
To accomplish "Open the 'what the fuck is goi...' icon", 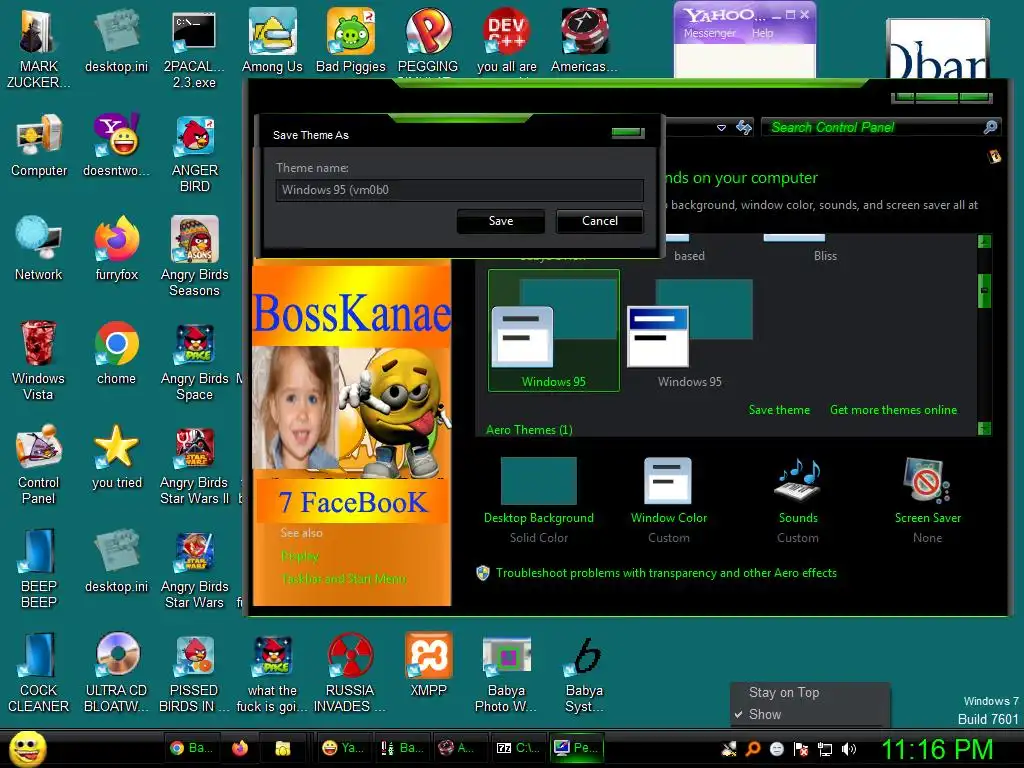I will click(x=272, y=672).
